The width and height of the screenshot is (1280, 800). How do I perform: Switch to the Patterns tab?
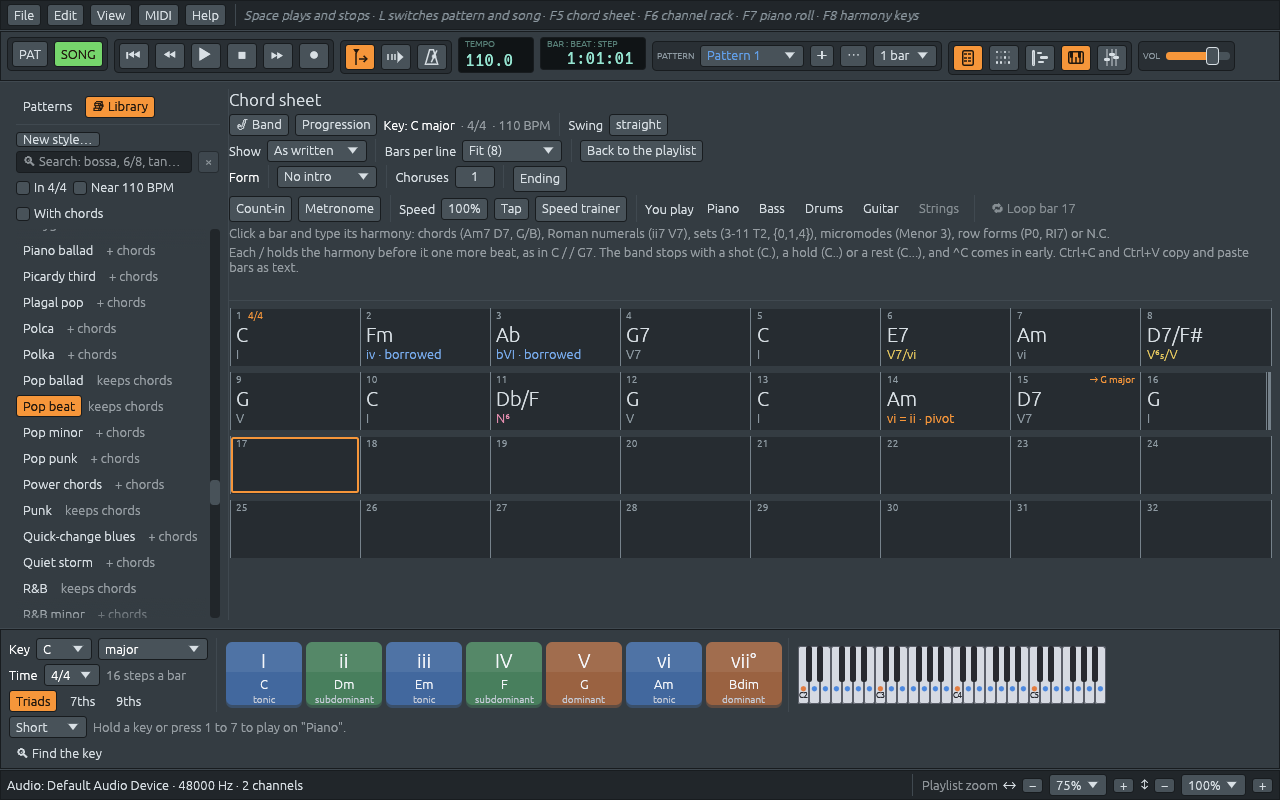[x=48, y=107]
